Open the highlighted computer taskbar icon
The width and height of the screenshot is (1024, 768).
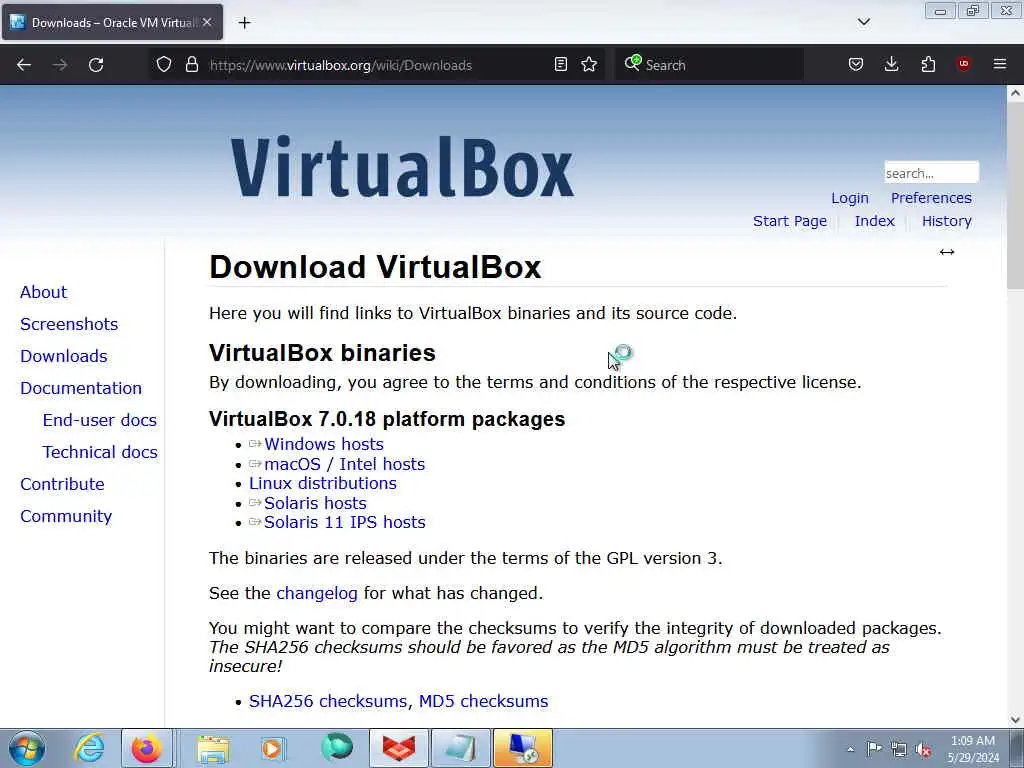523,748
